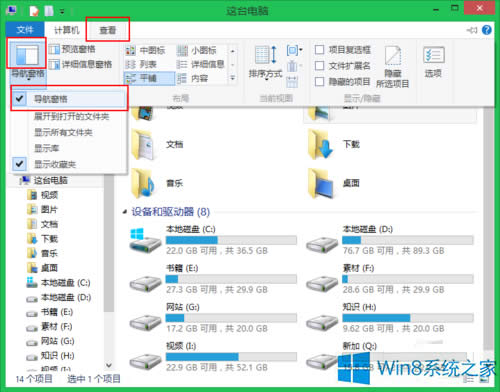Uncheck the 导航窗格 menu entry
The width and height of the screenshot is (500, 392).
click(x=69, y=99)
